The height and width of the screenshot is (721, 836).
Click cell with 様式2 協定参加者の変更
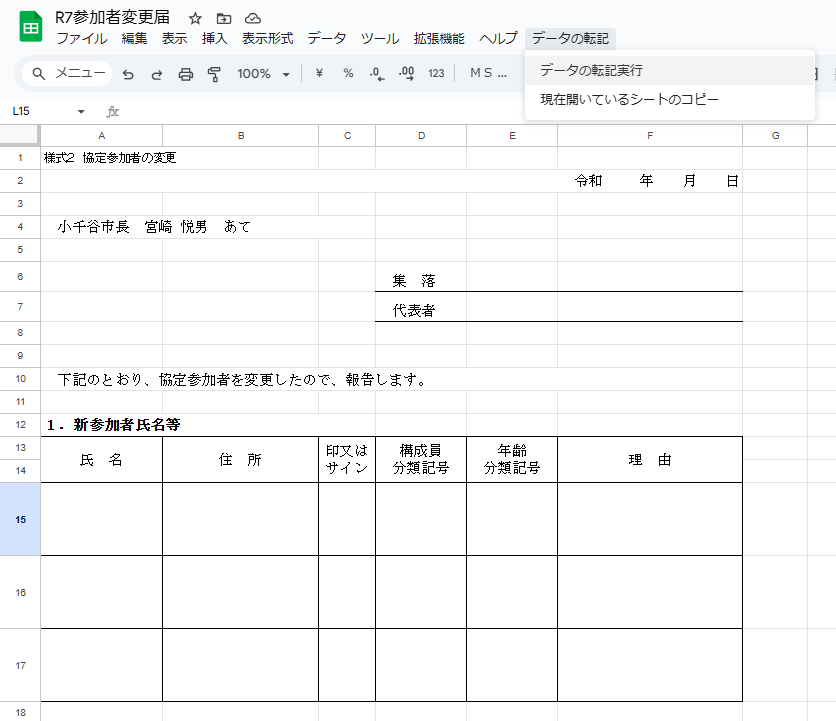[101, 158]
